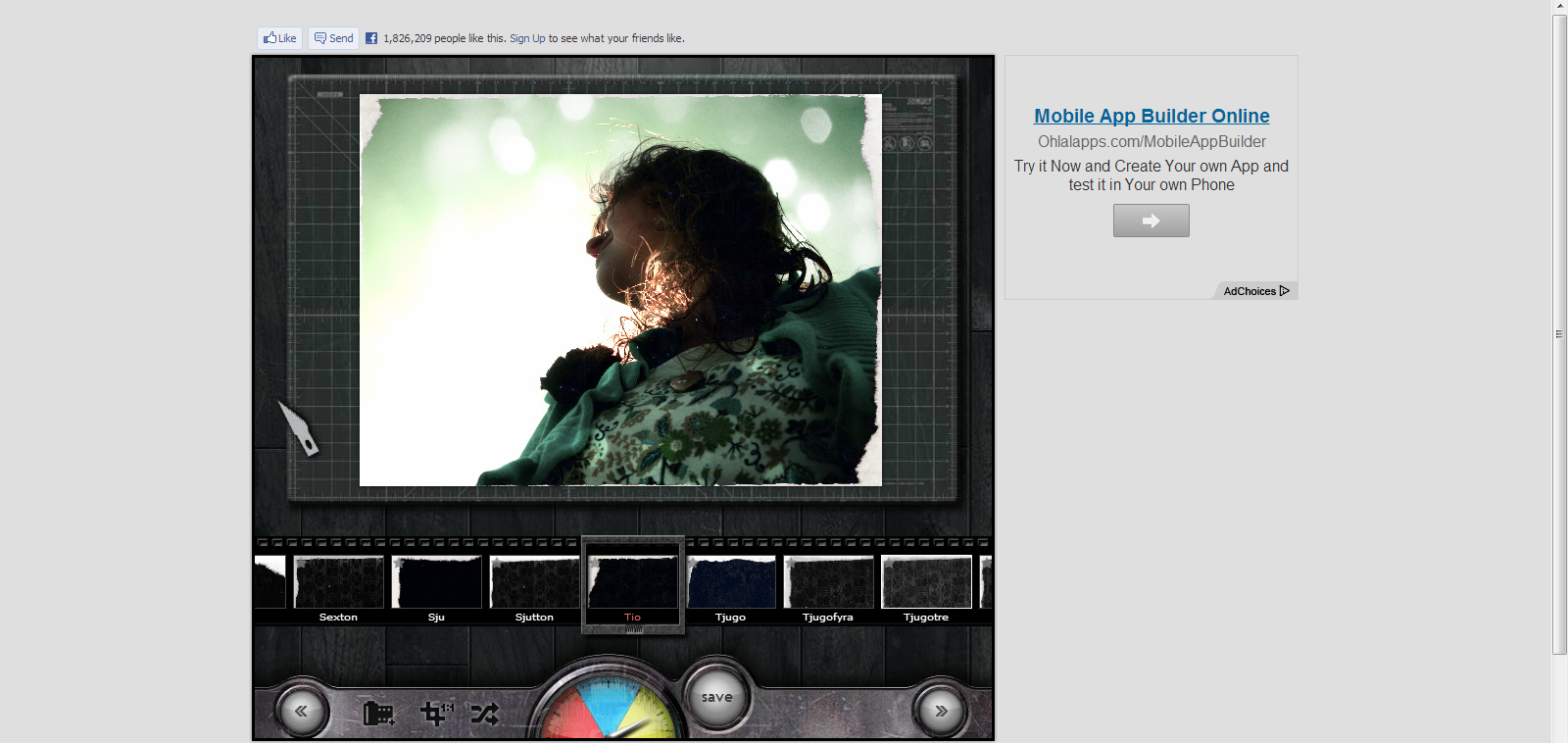Click the photo preview of the woman
Screen dimensions: 1568x743
pyautogui.click(x=620, y=290)
